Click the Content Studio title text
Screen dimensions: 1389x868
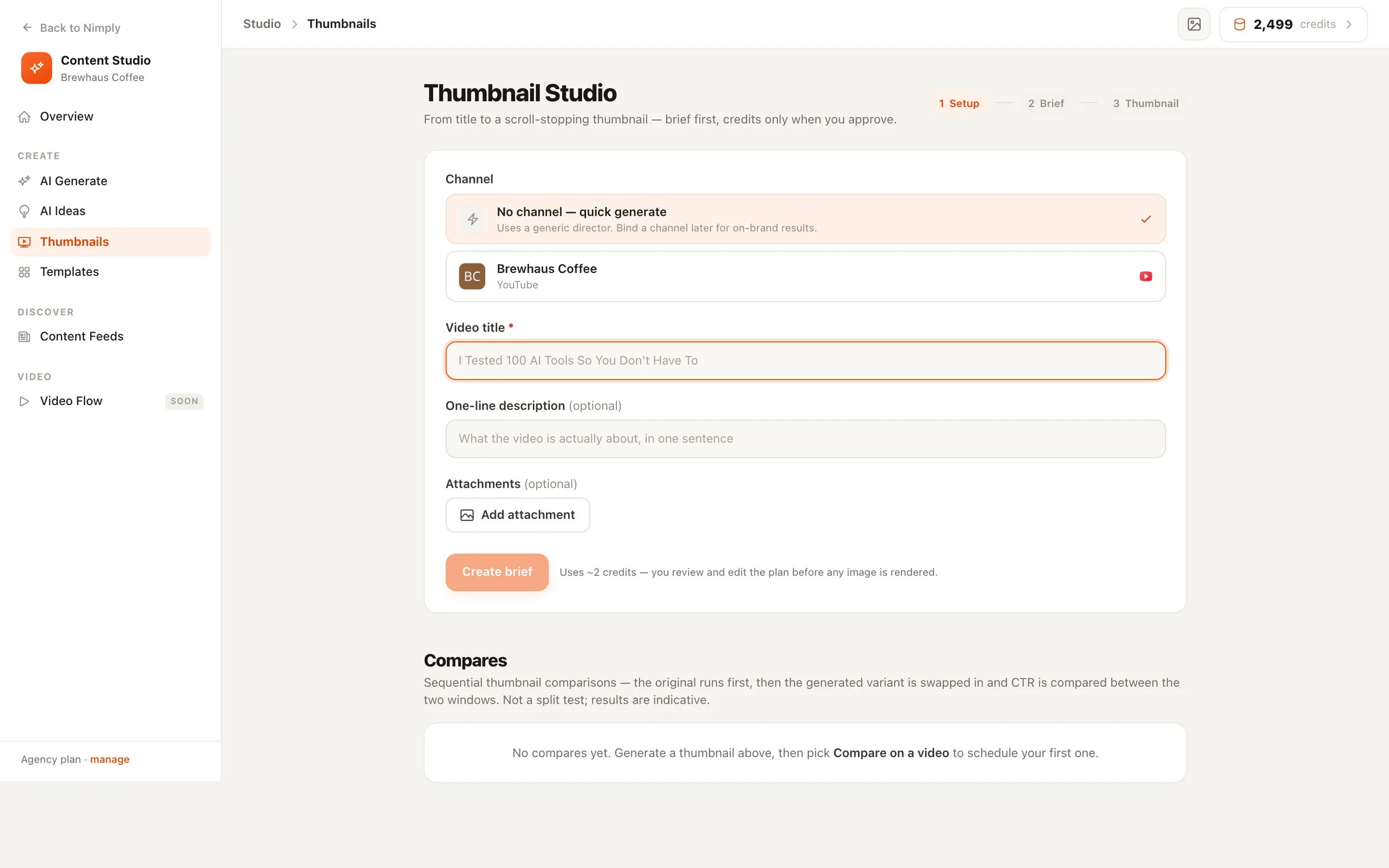106,60
